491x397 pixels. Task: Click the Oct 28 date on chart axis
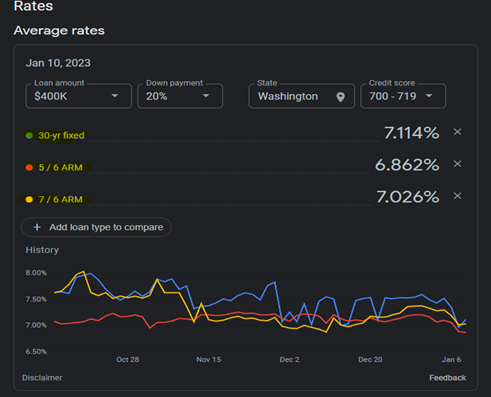(x=128, y=360)
